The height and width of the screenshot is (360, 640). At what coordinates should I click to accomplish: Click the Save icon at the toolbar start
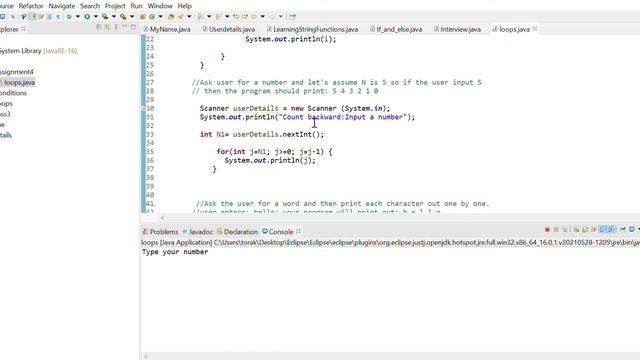click(2, 17)
